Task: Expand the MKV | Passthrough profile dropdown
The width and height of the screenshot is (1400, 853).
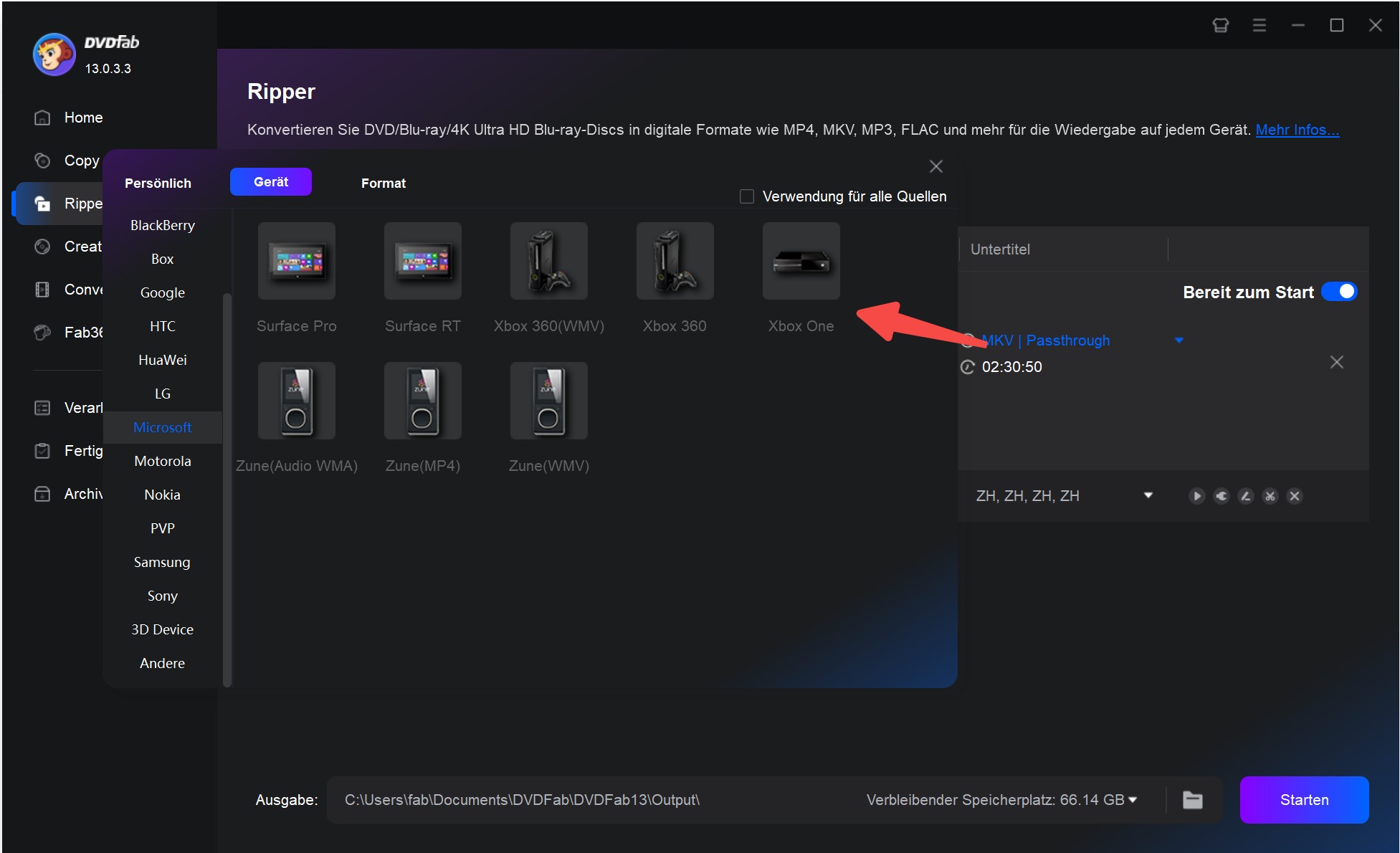Action: pos(1179,340)
